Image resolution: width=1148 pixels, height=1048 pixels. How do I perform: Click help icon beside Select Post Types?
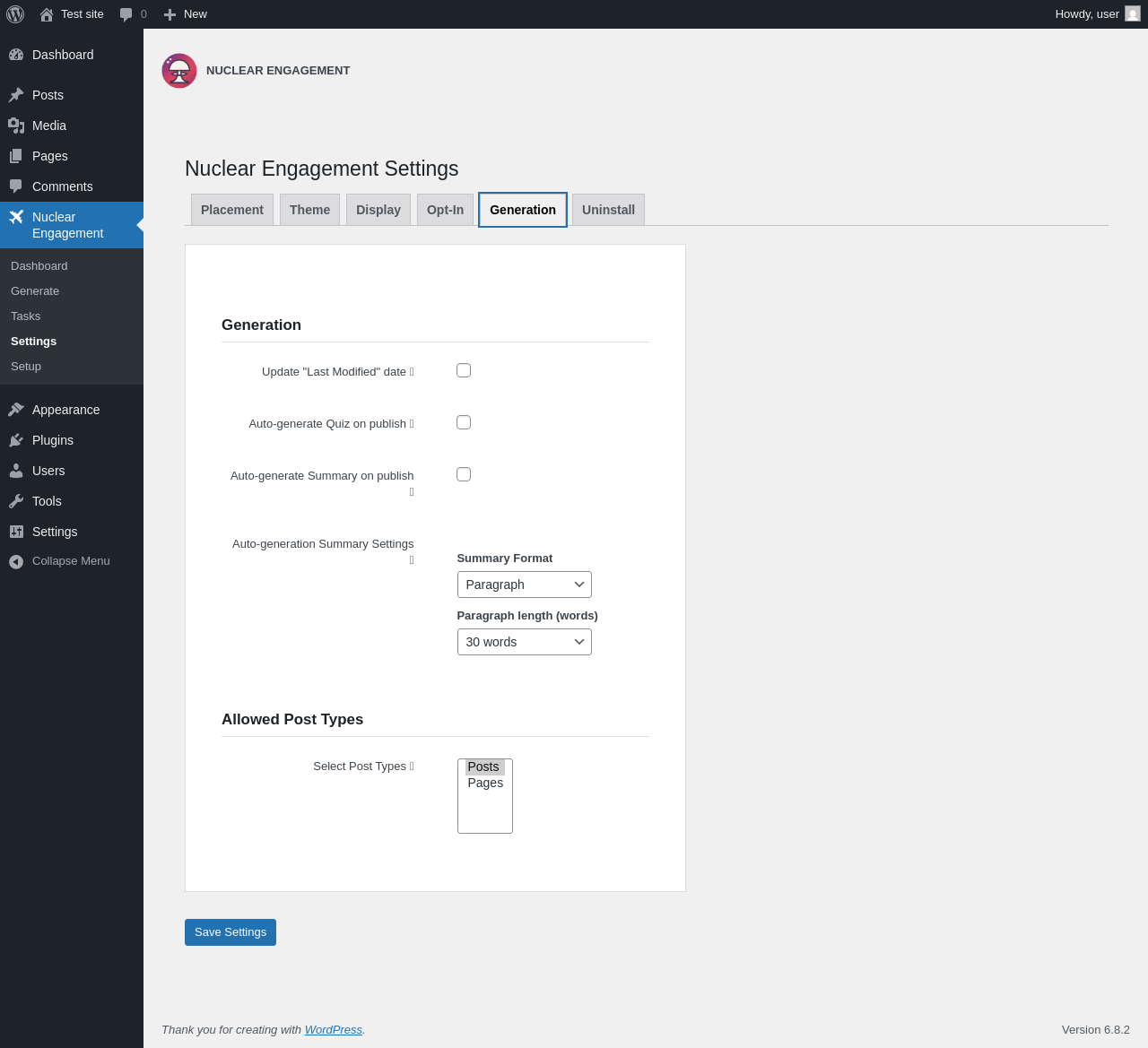412,767
